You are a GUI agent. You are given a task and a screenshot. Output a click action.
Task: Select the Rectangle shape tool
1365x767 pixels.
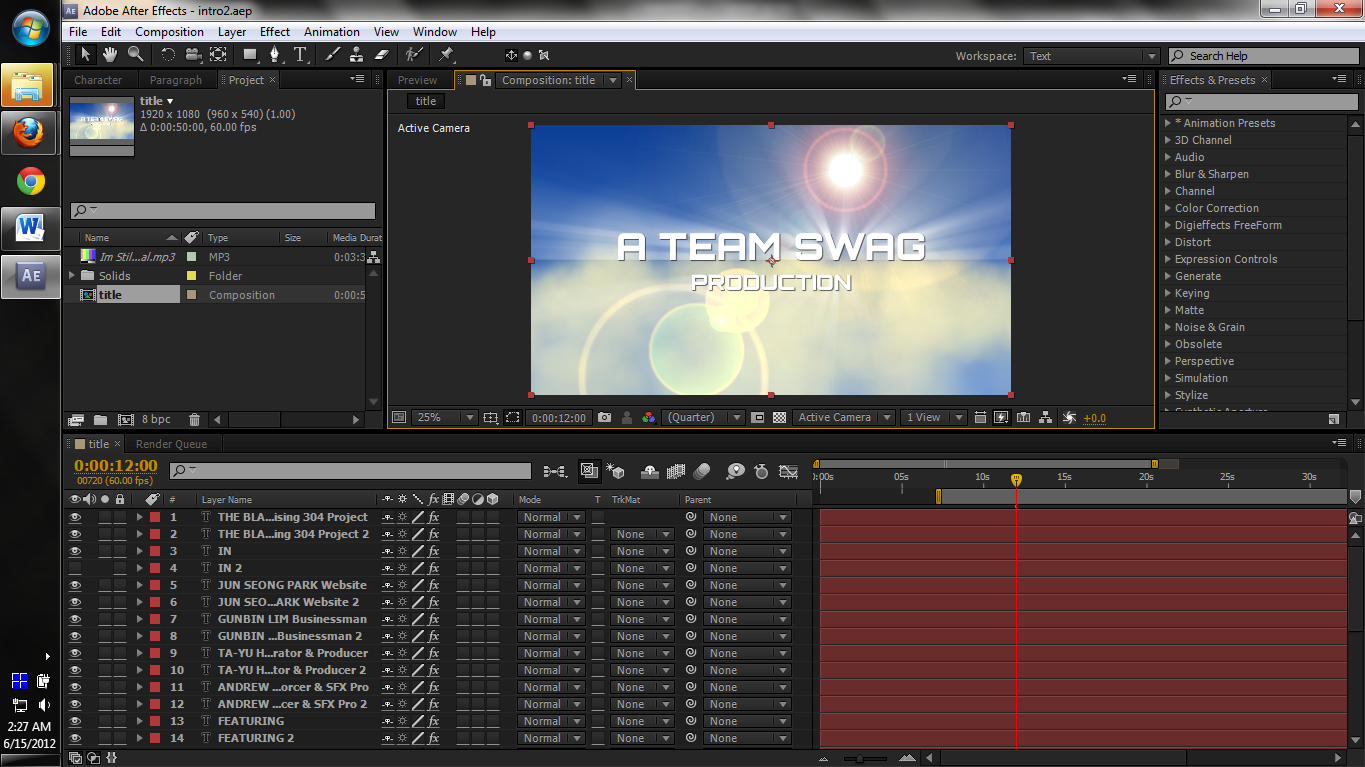[x=250, y=55]
